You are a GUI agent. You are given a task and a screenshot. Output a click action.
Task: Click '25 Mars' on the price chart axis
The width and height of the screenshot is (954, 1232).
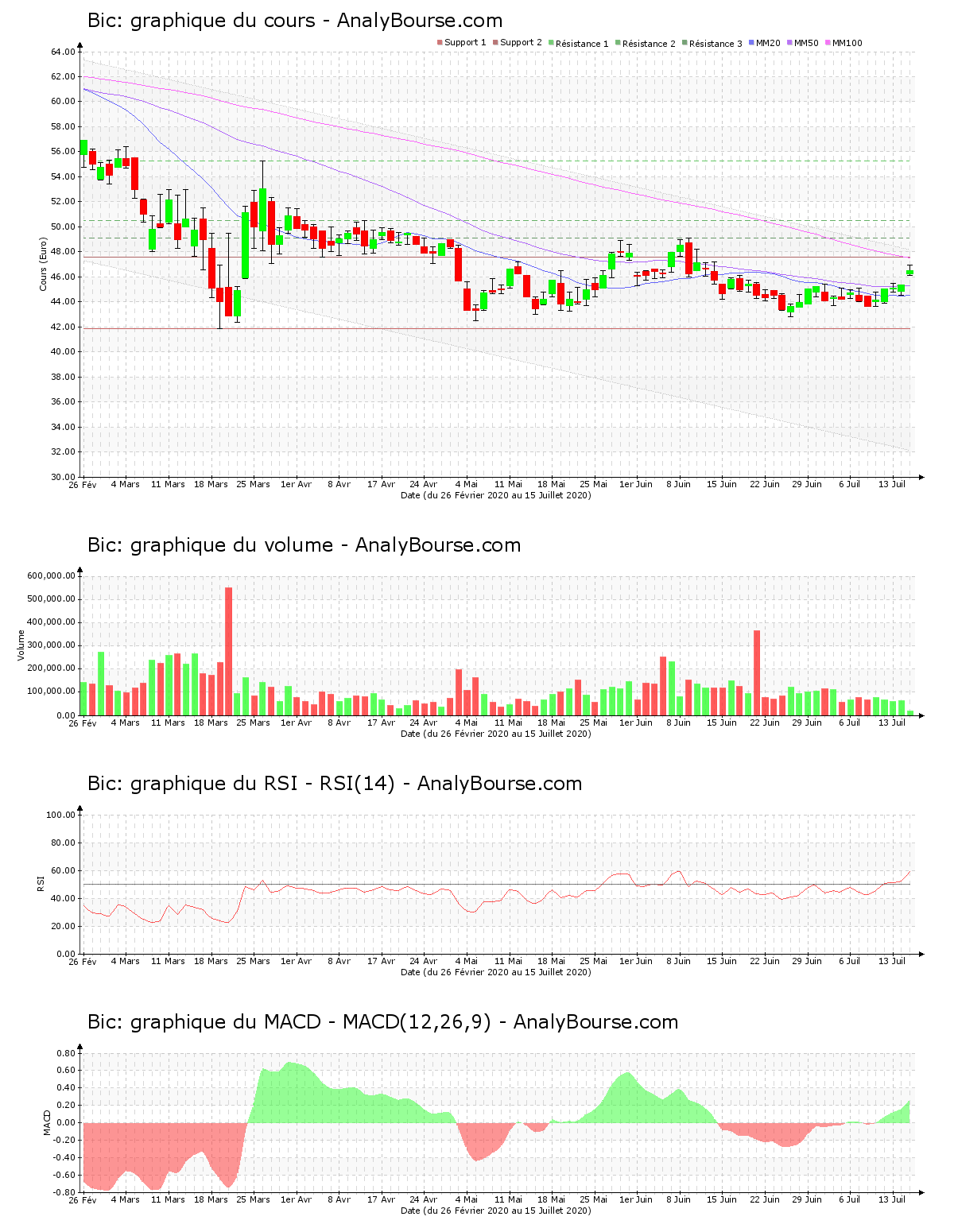pos(254,484)
